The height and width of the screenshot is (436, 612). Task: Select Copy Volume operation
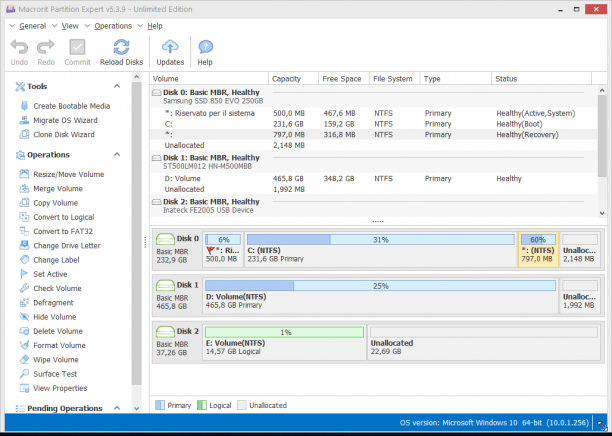click(x=49, y=203)
